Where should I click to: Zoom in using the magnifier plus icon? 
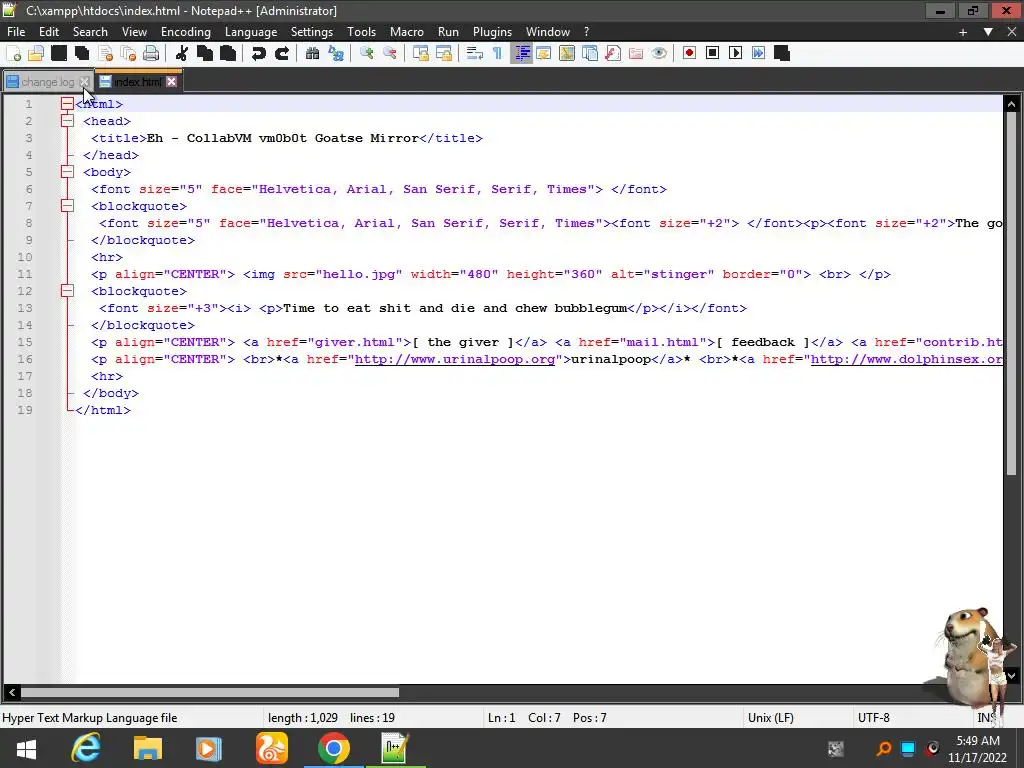tap(366, 54)
